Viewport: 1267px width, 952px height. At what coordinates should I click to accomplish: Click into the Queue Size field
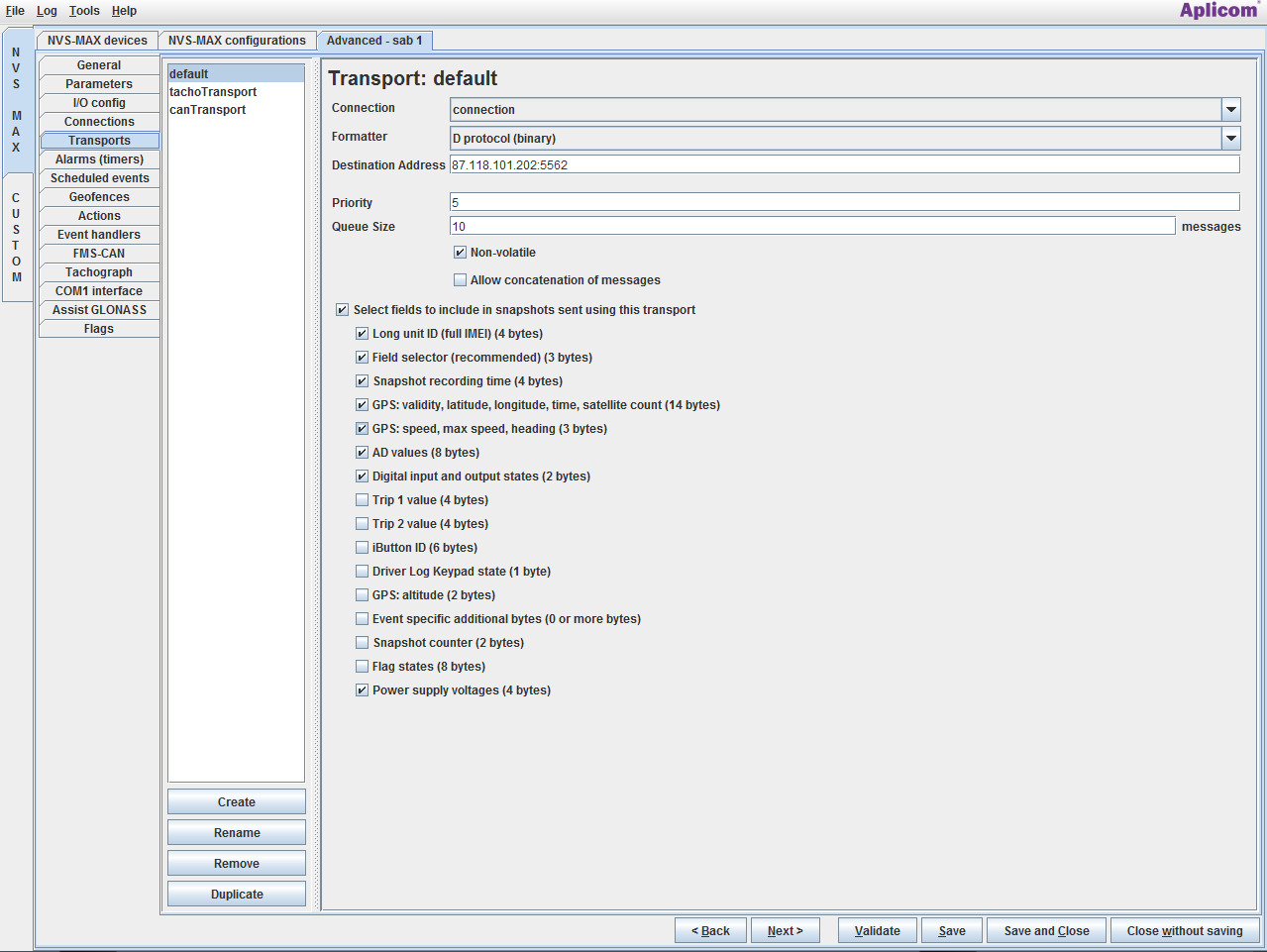(812, 227)
